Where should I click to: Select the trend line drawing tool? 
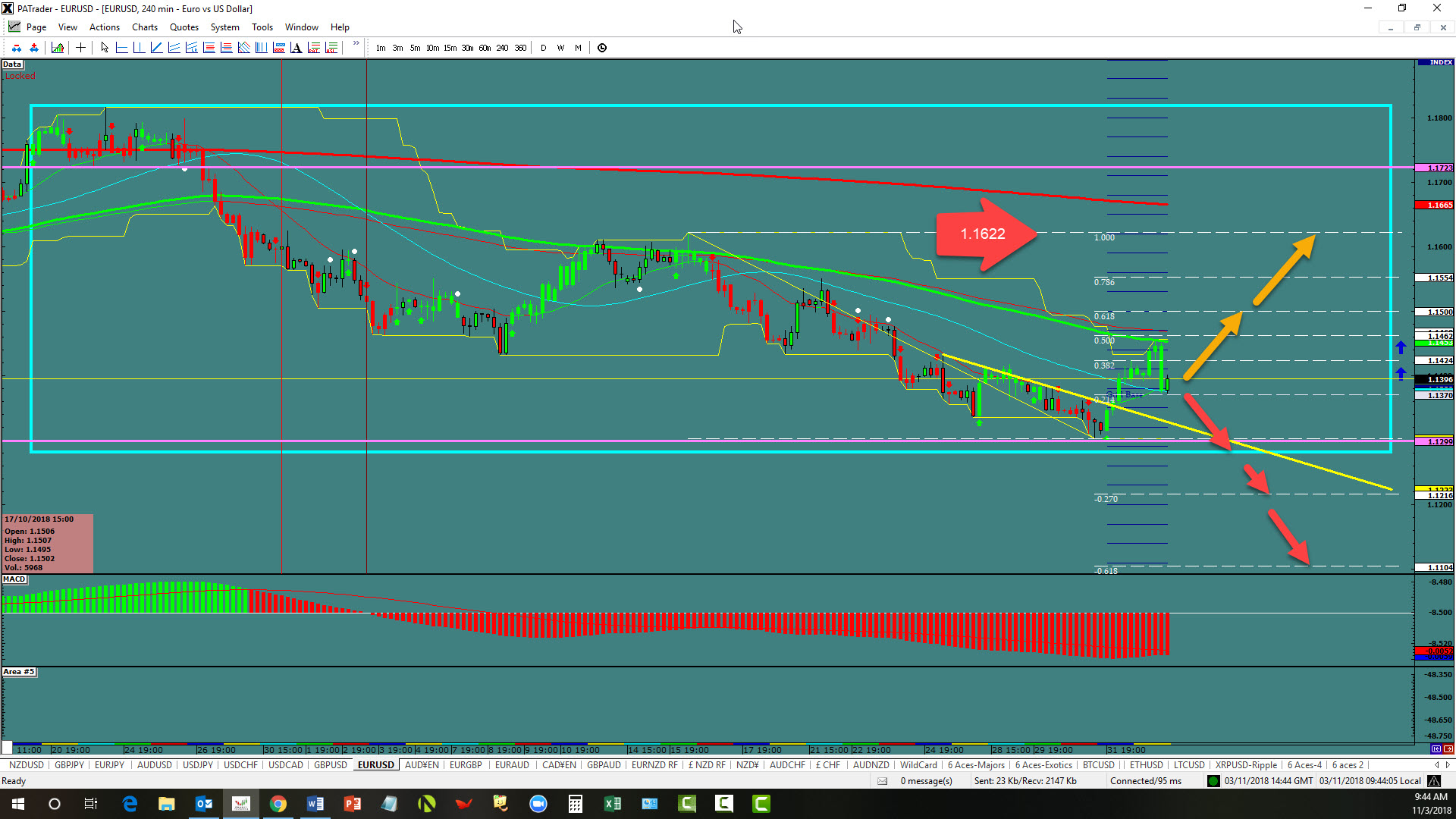coord(156,48)
